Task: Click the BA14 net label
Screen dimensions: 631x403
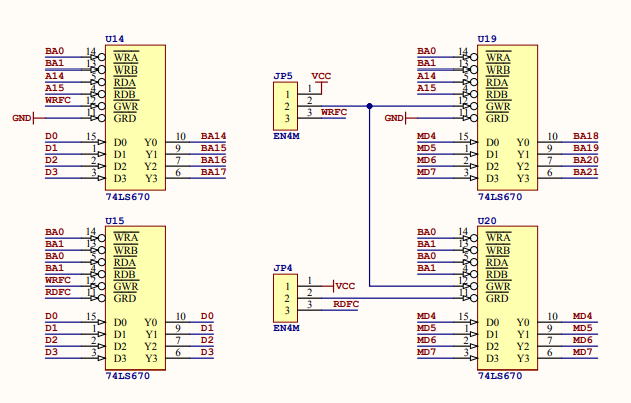Action: click(213, 136)
